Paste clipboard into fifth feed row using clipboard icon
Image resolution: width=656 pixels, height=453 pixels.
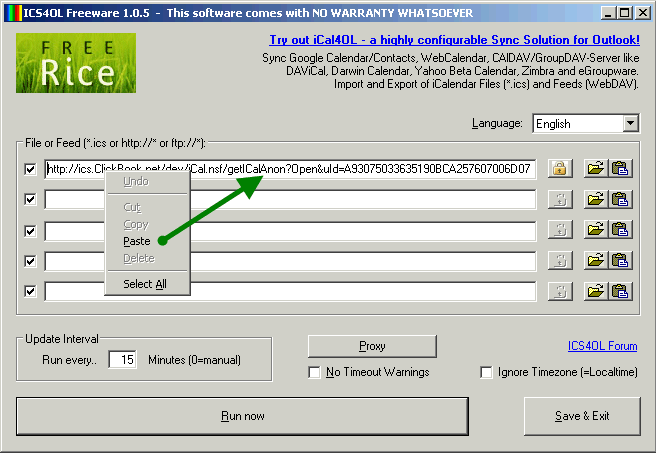(620, 291)
